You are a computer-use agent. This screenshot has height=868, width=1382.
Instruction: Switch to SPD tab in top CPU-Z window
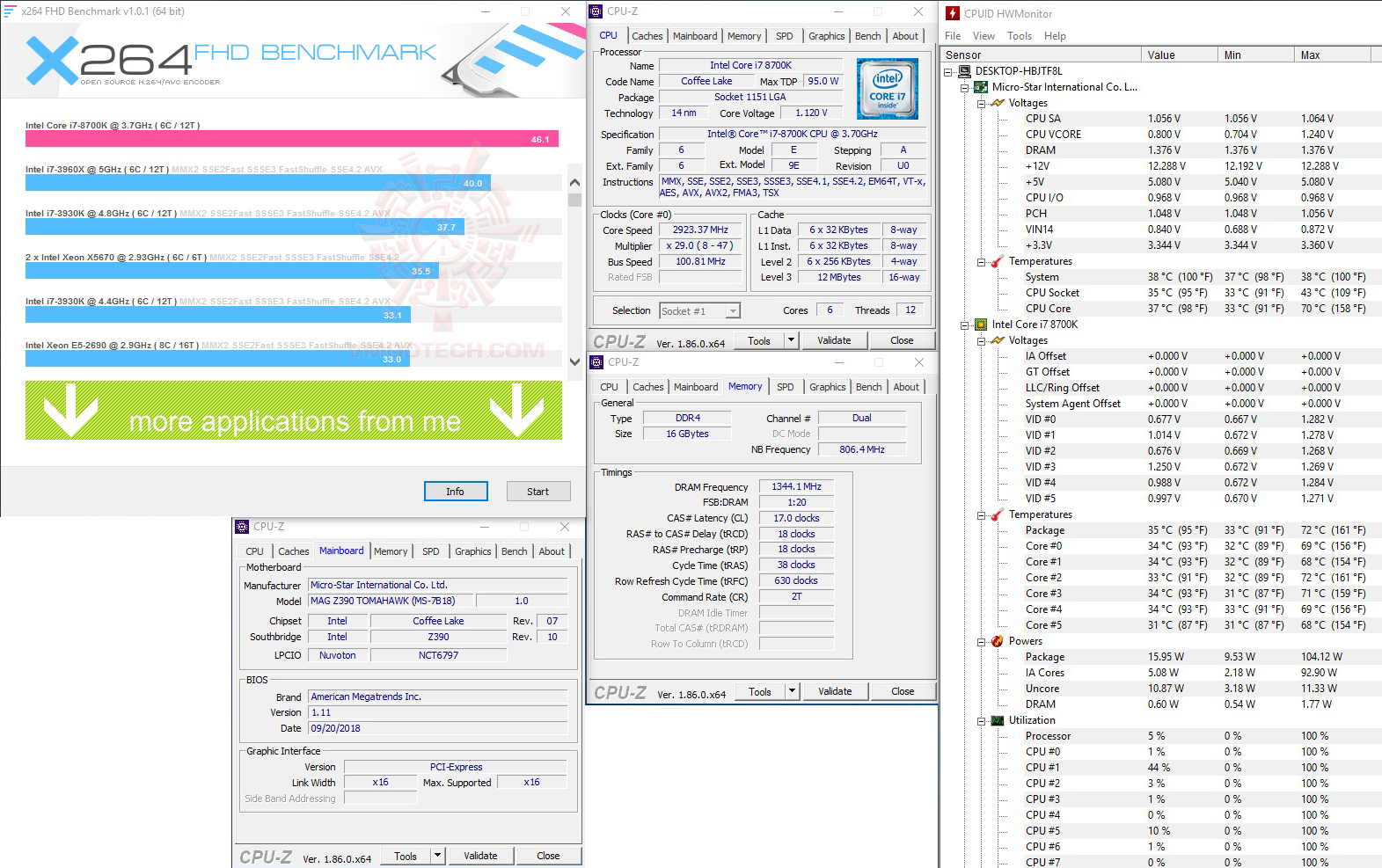(x=785, y=36)
